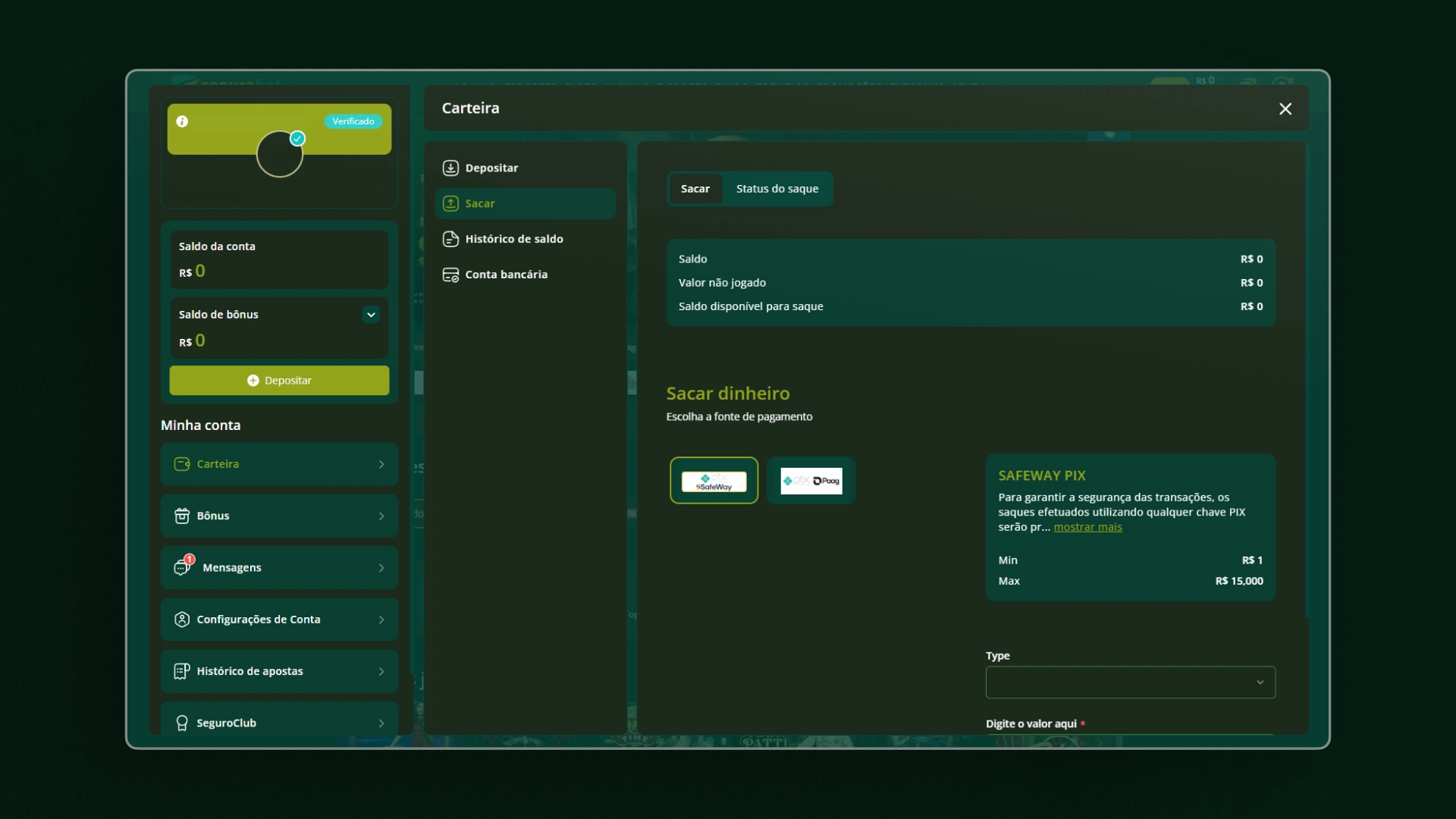Click the Mensagens chat icon with badge
The width and height of the screenshot is (1456, 819).
[x=182, y=567]
